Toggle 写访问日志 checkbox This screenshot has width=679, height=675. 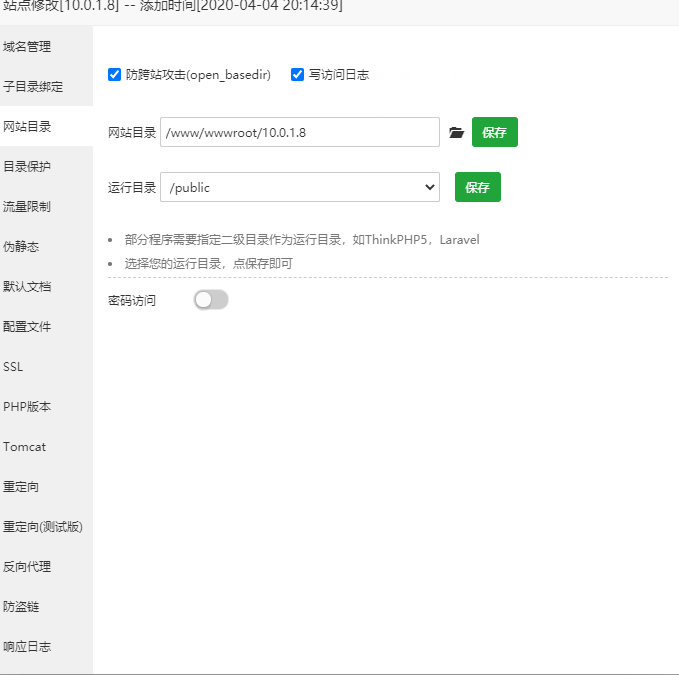click(297, 75)
